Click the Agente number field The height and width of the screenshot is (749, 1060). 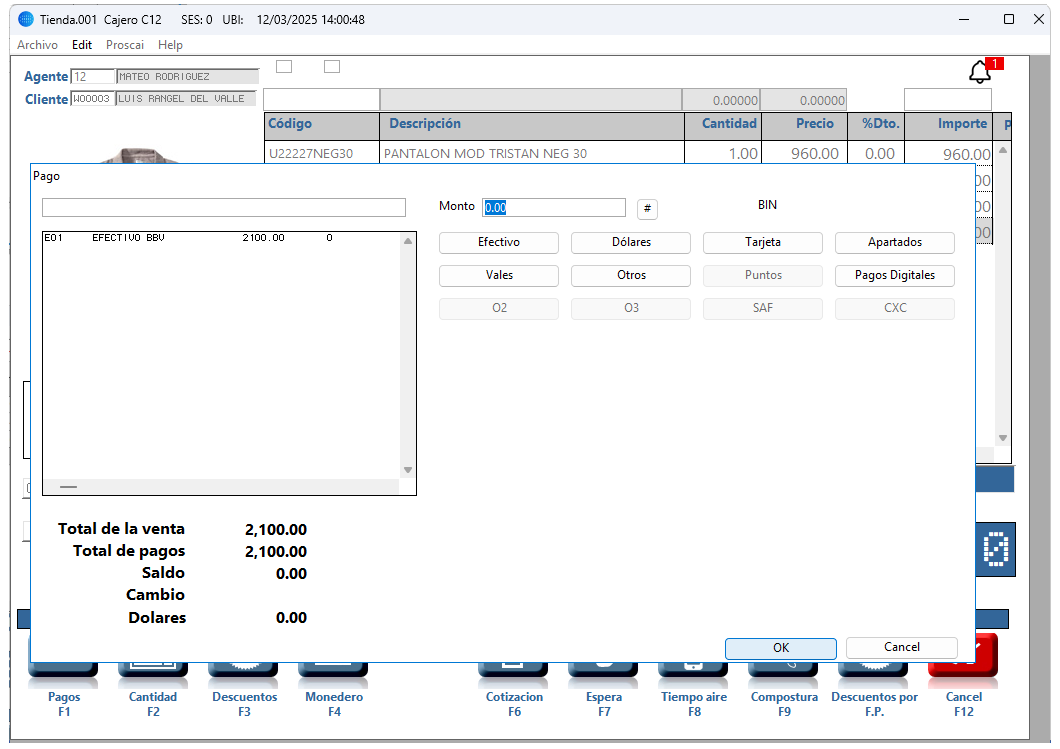point(93,76)
